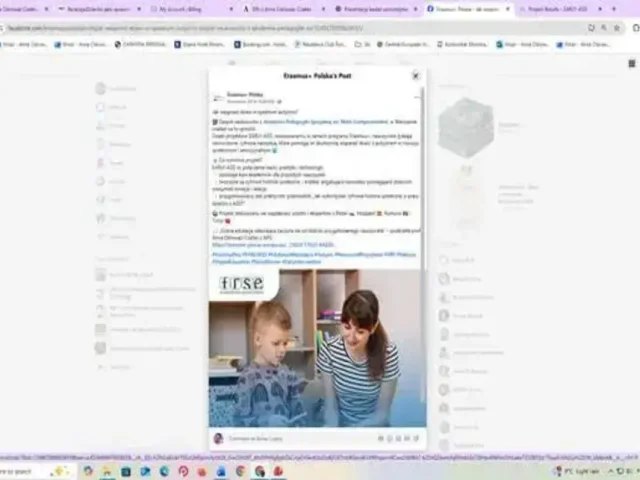Click the first hashtag line under the post
This screenshot has width=640, height=480.
pyautogui.click(x=314, y=255)
